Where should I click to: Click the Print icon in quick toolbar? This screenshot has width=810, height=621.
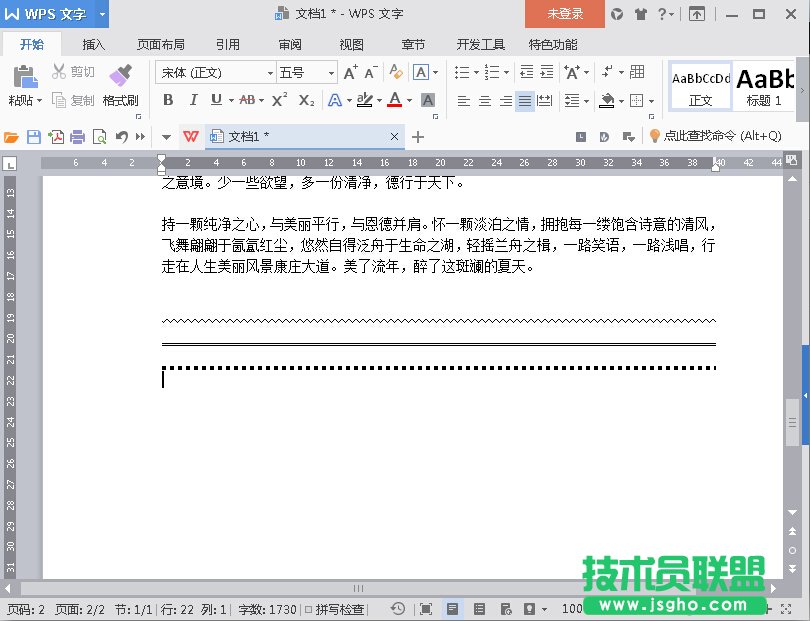coord(78,137)
